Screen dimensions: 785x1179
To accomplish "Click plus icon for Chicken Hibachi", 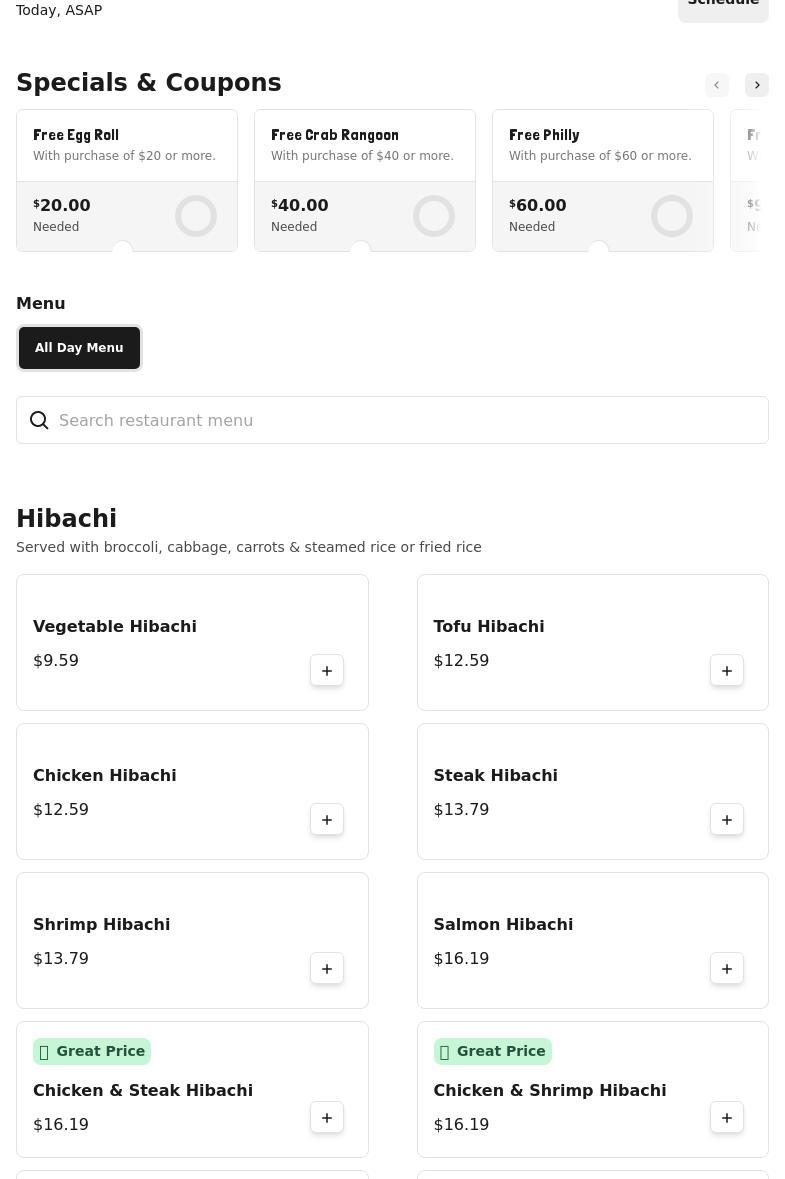I will 327,820.
